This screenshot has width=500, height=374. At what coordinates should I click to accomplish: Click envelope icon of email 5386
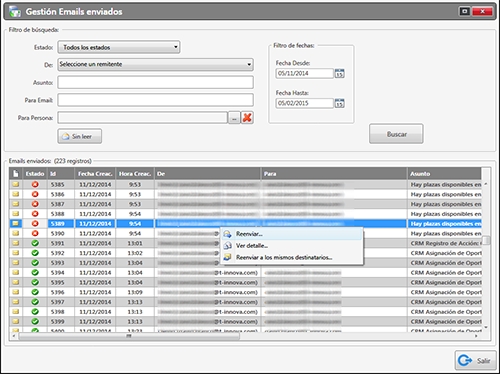16,194
